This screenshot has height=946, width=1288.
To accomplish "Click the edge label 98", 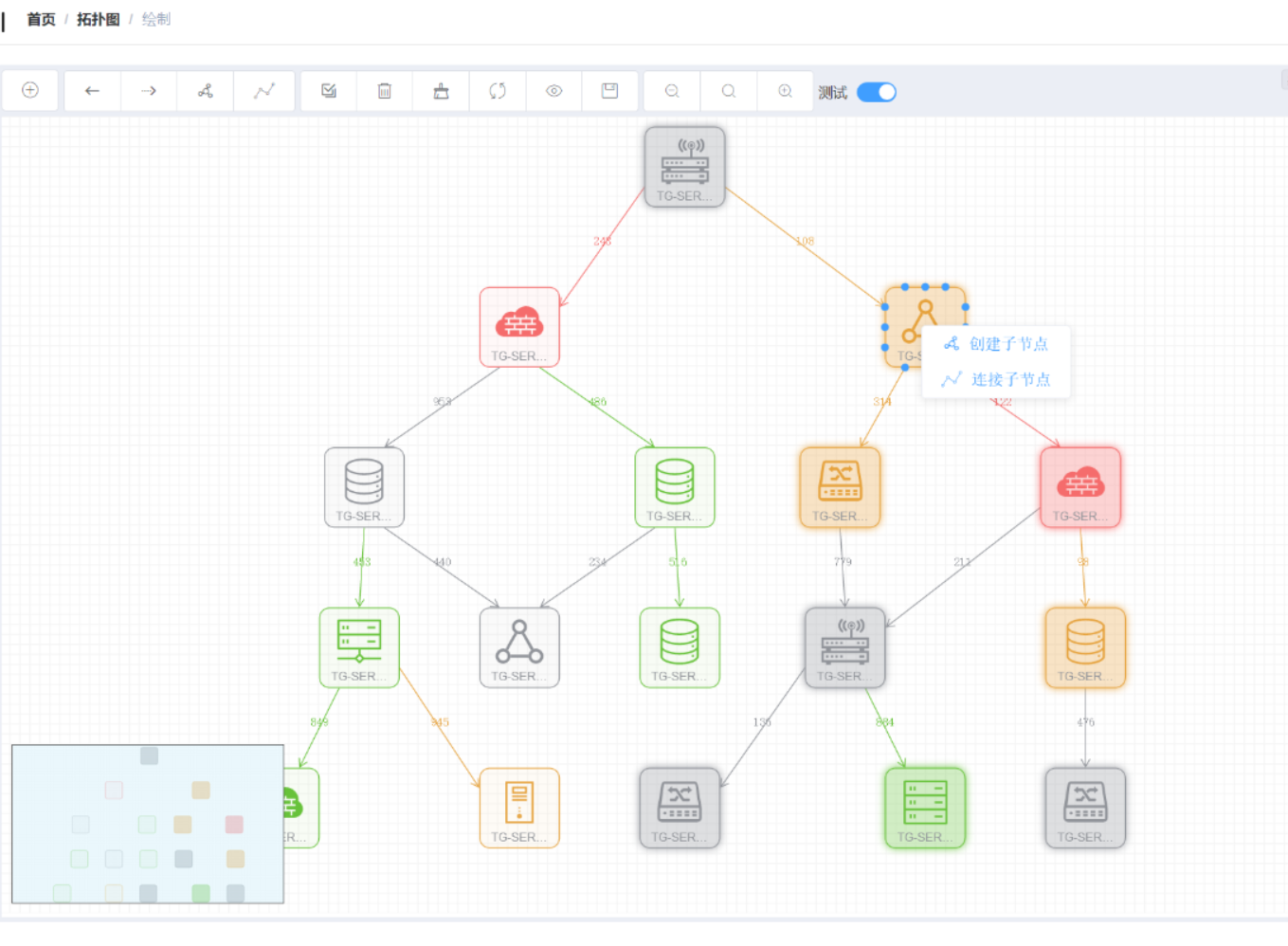I will [1083, 562].
